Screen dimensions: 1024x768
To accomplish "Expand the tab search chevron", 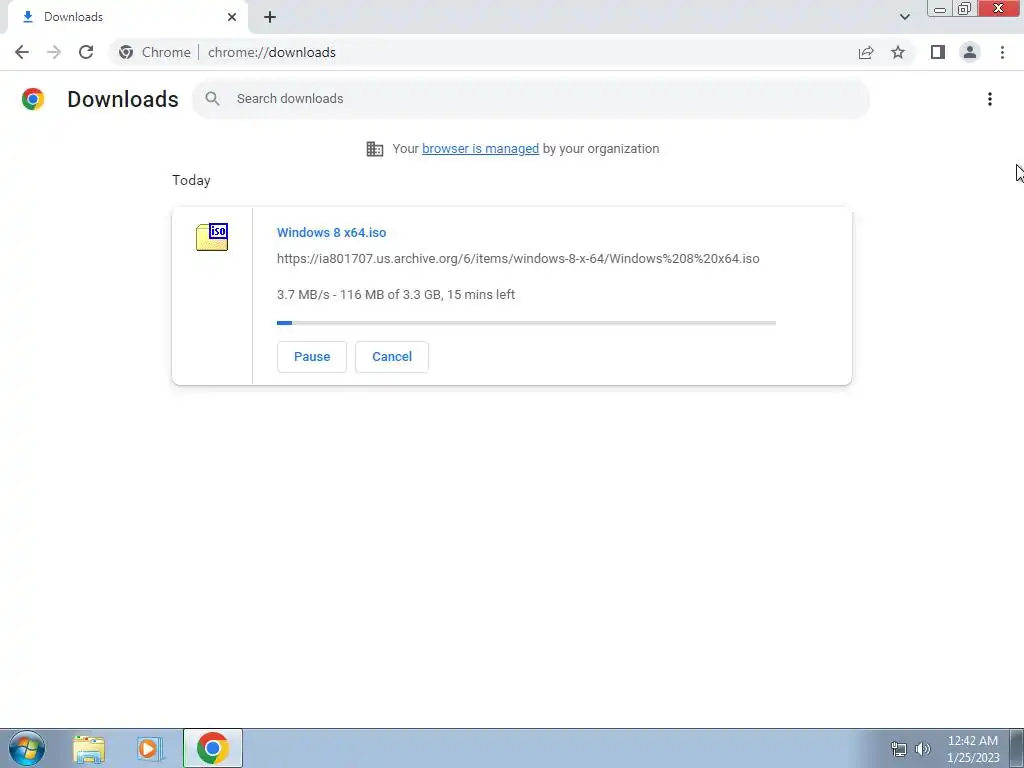I will tap(904, 17).
